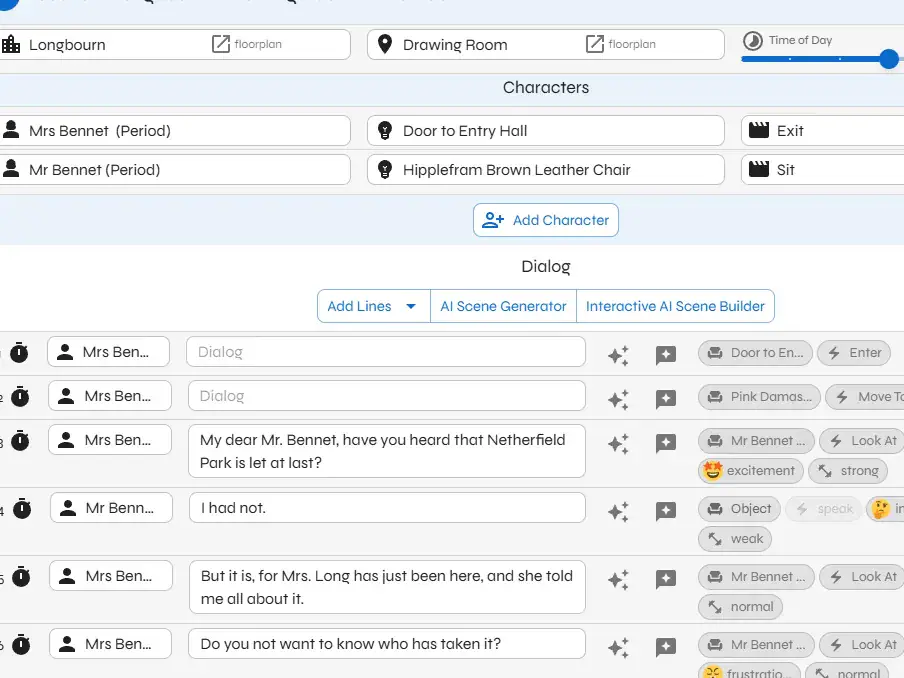Click the Add Character button

tap(545, 220)
